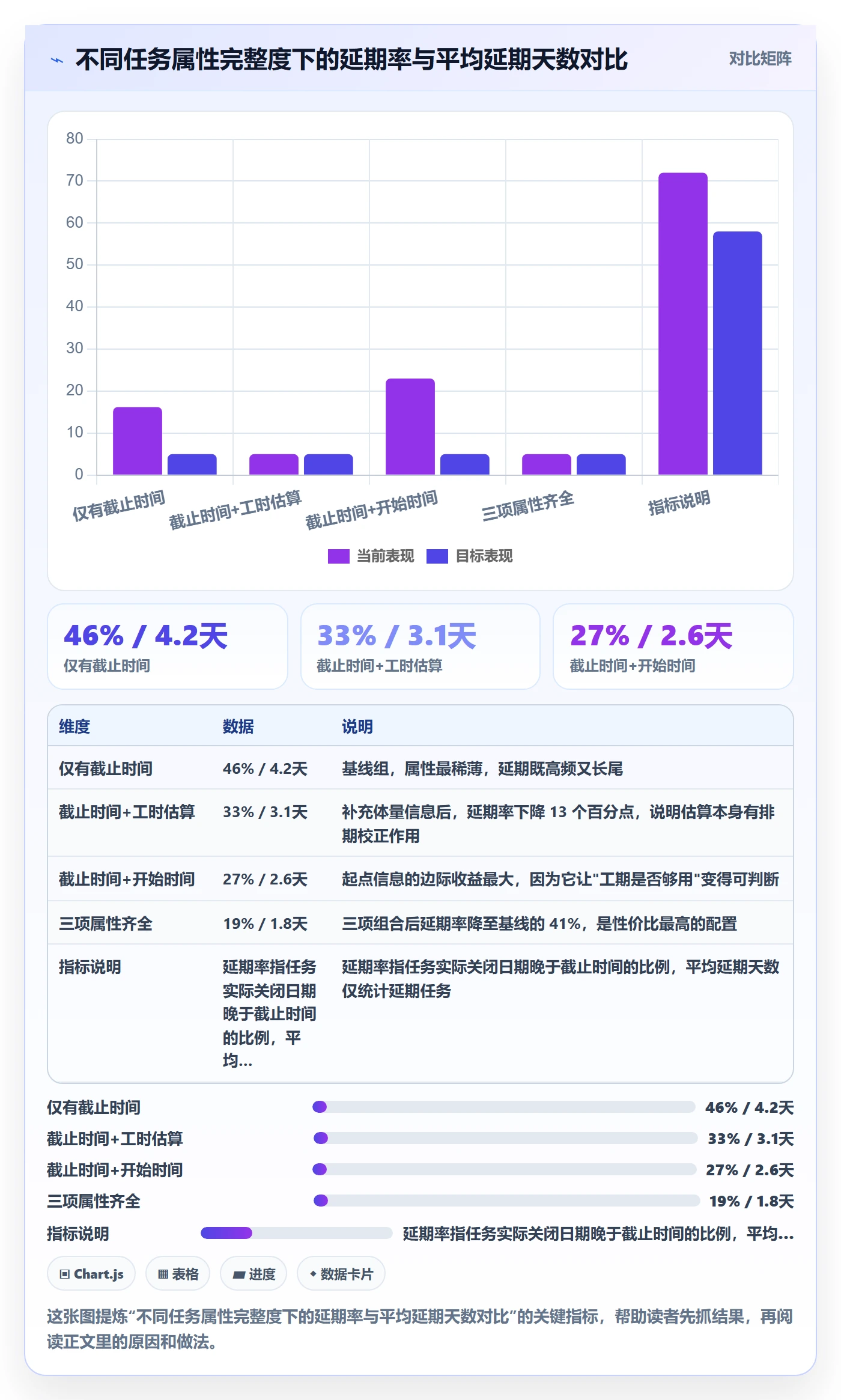
Task: Toggle the 当前表现 legend swatch
Action: coord(338,556)
